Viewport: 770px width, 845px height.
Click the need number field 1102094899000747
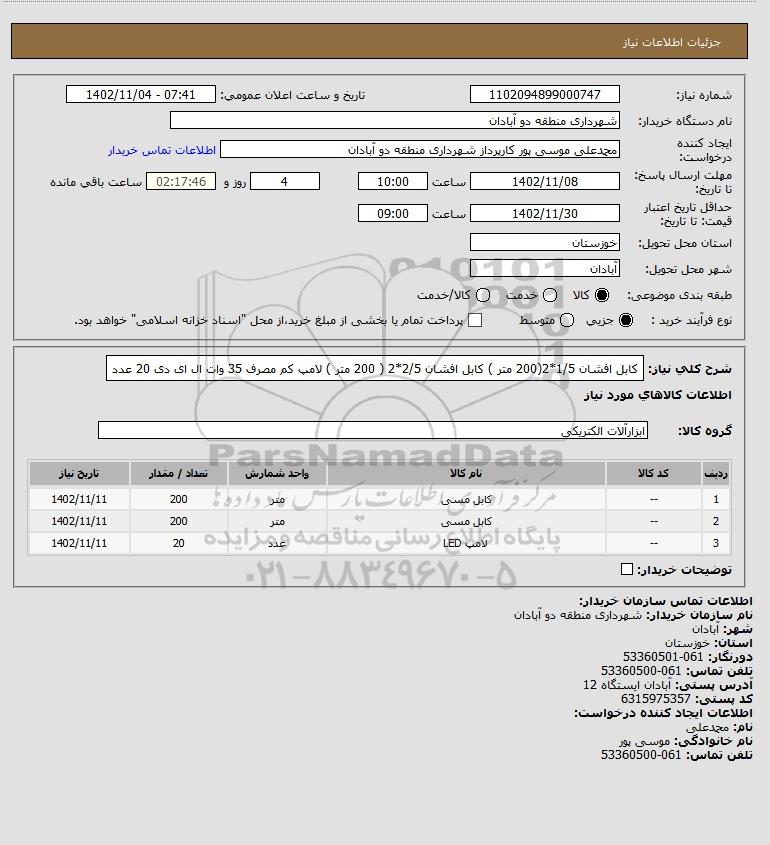click(x=545, y=94)
